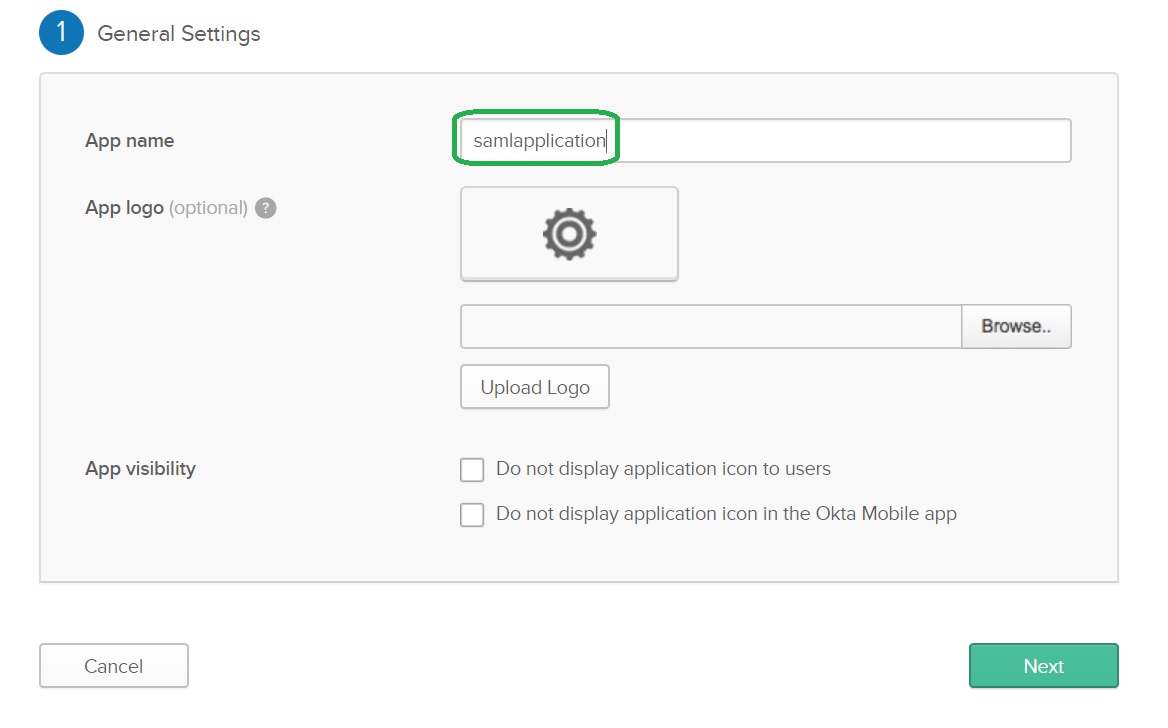This screenshot has width=1168, height=728.
Task: Click the App name label
Action: (x=130, y=141)
